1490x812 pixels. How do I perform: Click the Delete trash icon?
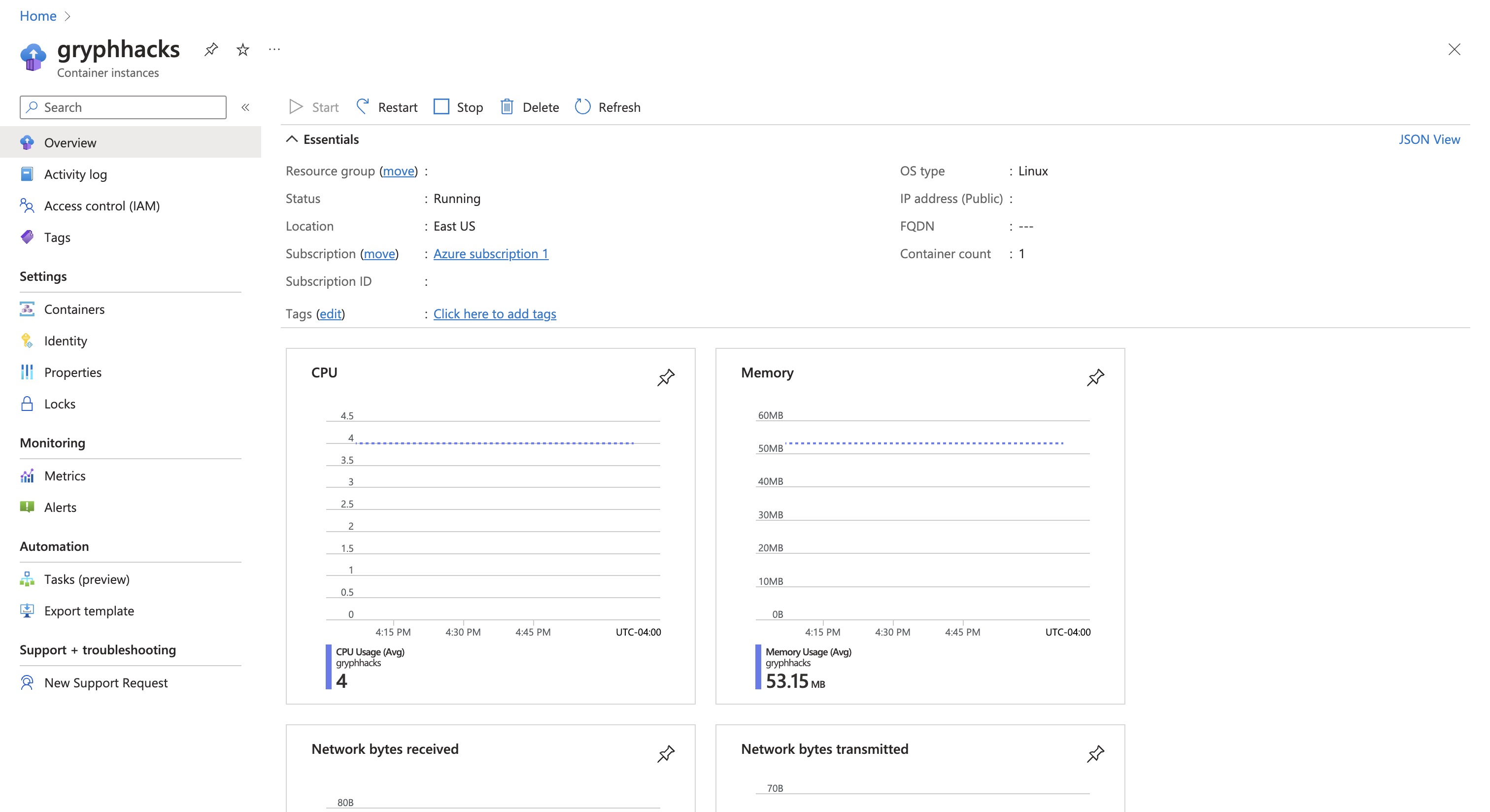507,107
